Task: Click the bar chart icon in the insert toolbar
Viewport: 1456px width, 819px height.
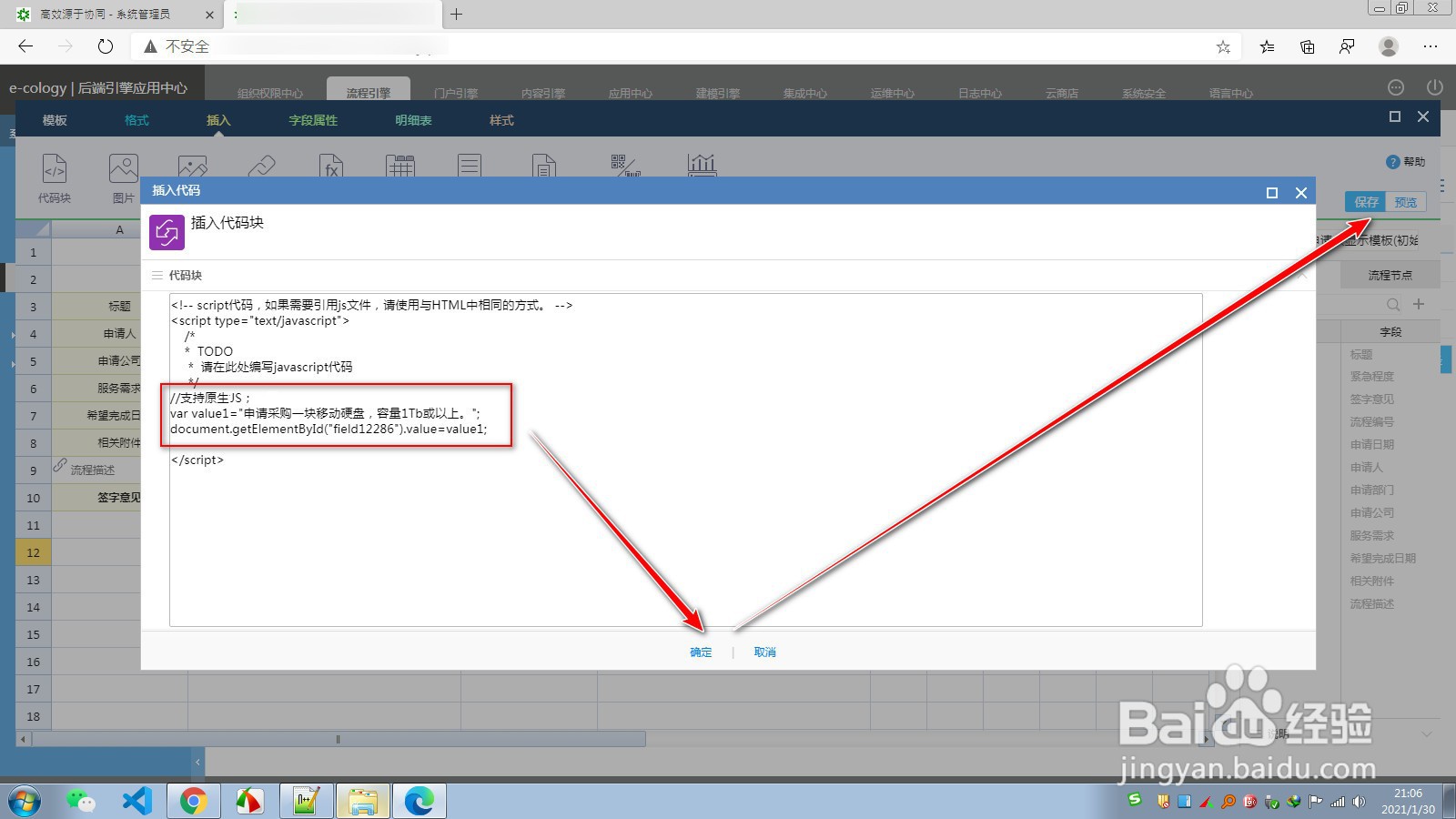Action: [702, 166]
